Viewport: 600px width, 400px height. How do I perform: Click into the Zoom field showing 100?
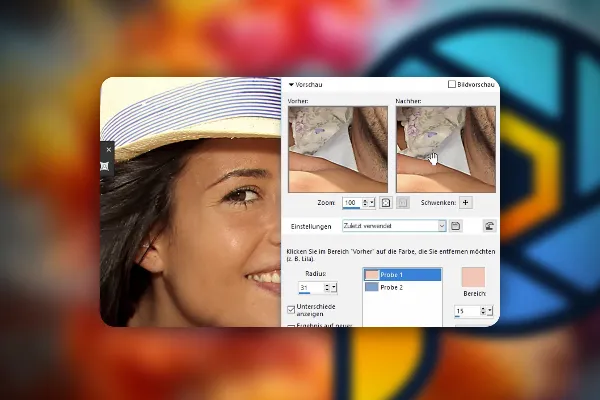352,202
